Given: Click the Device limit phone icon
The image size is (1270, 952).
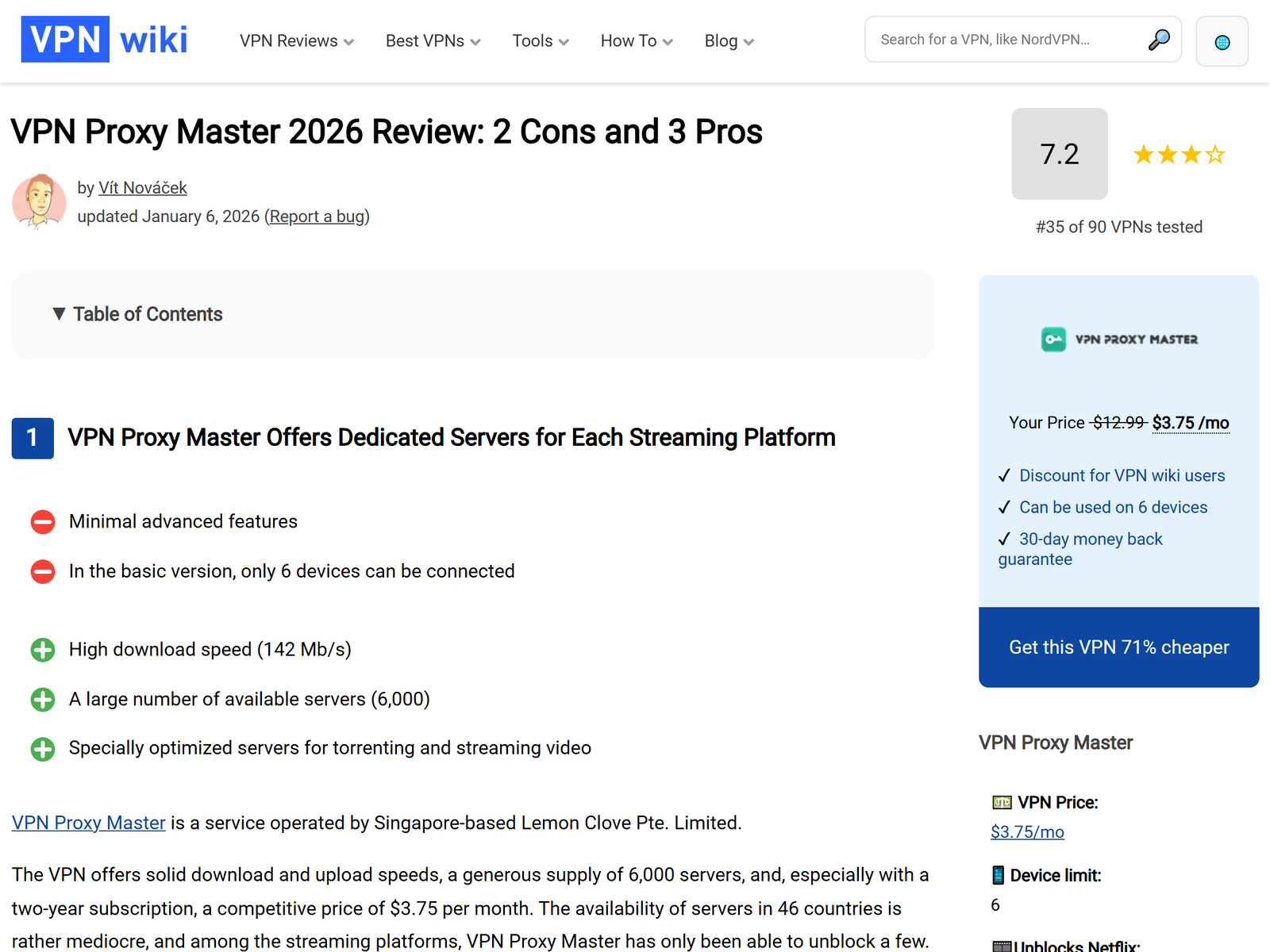Looking at the screenshot, I should tap(999, 875).
